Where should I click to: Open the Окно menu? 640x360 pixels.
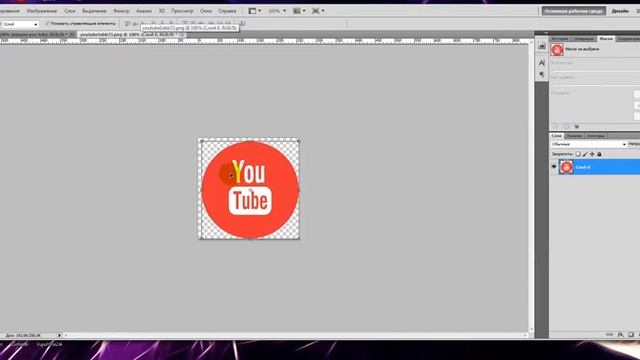[x=206, y=11]
